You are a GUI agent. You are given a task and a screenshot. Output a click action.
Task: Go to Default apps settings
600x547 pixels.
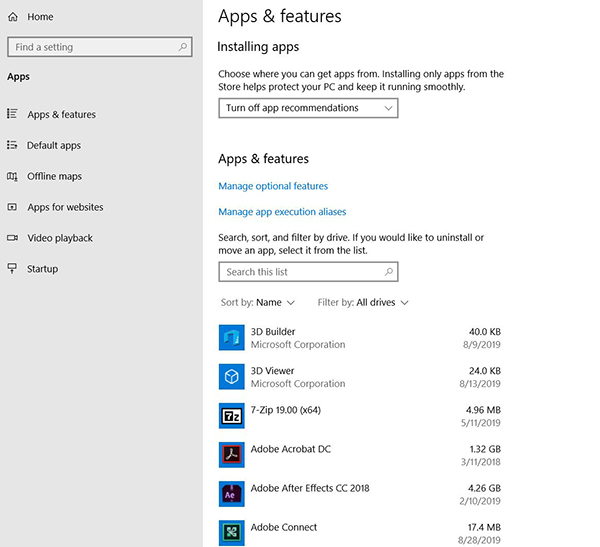(54, 145)
